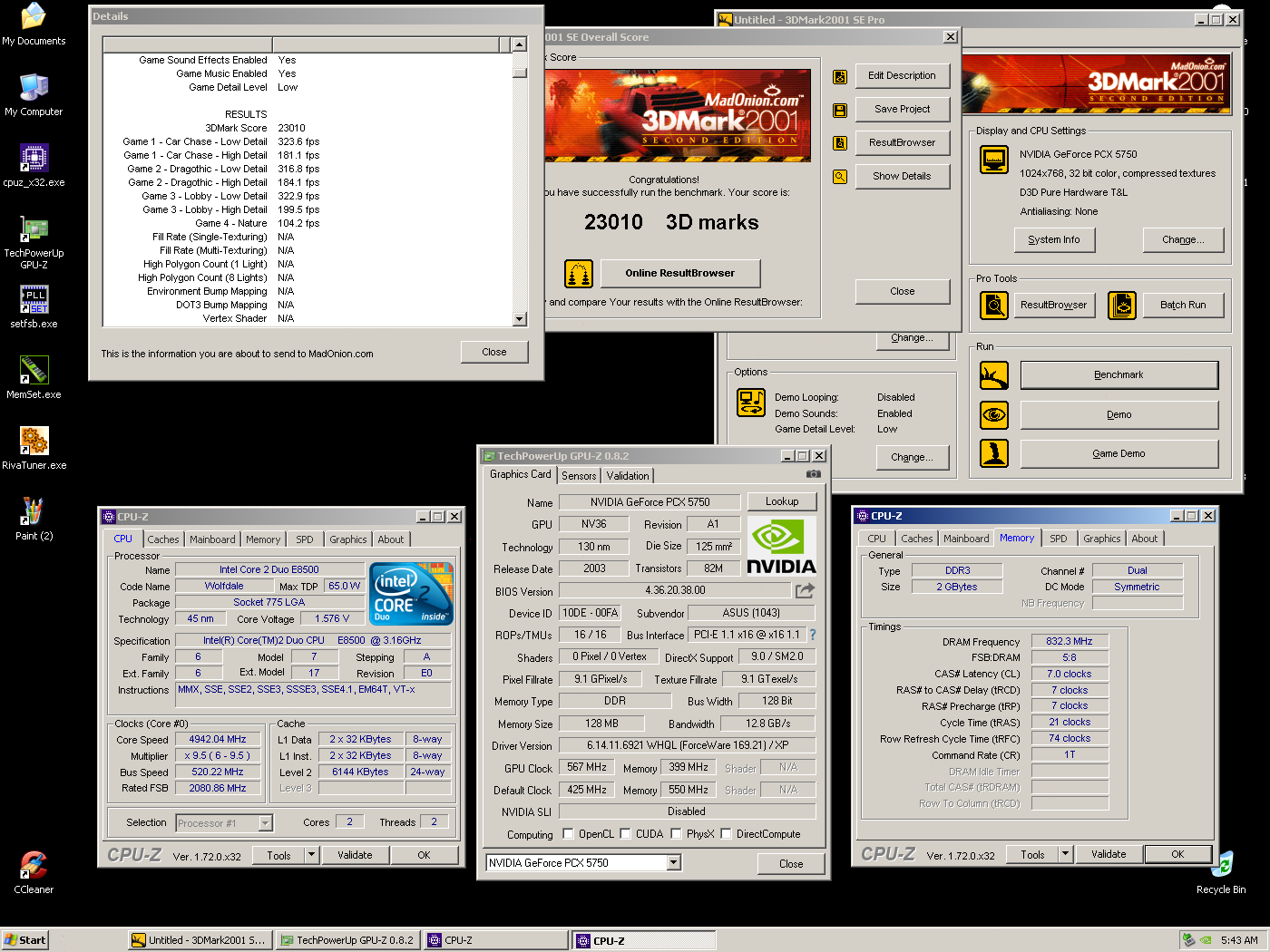Click the ResultBrowser icon in score dialog
The height and width of the screenshot is (952, 1270).
pos(840,143)
